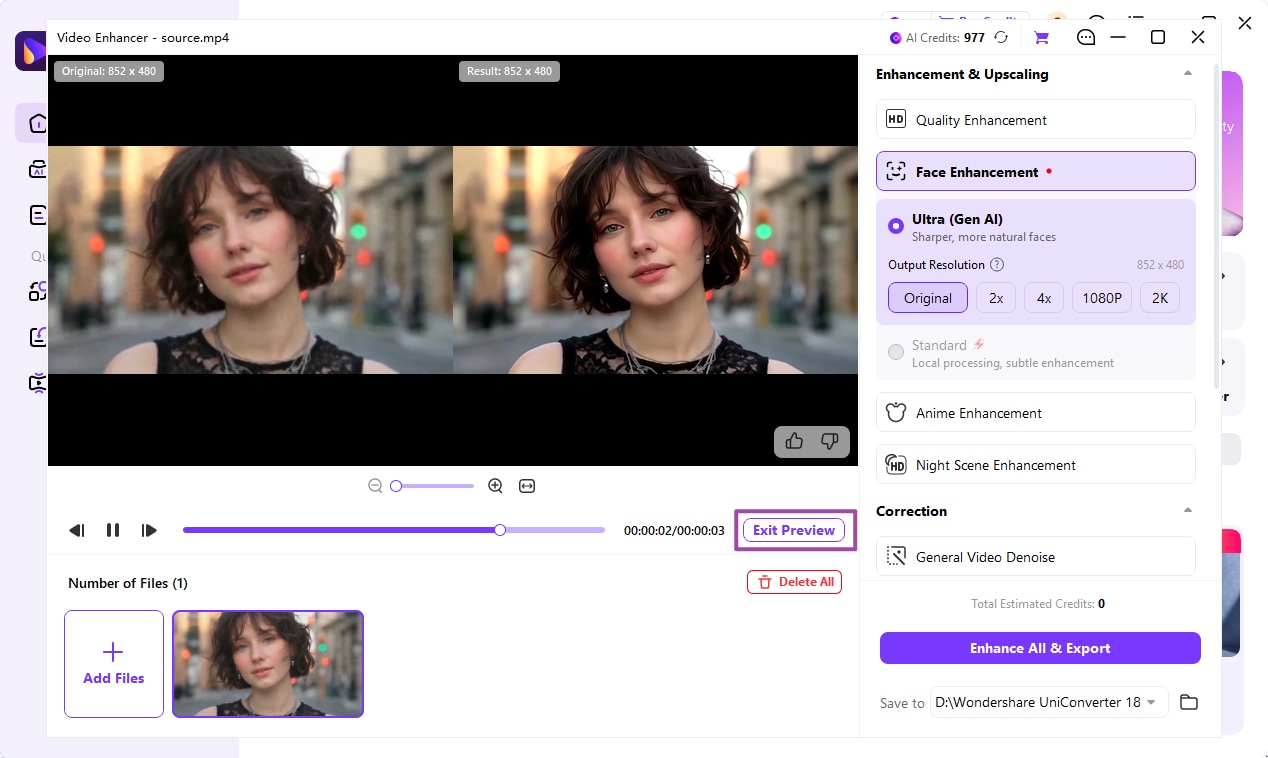Click the 'Original: 852 x 480' label
Screen dimensions: 1268x758
pos(109,71)
